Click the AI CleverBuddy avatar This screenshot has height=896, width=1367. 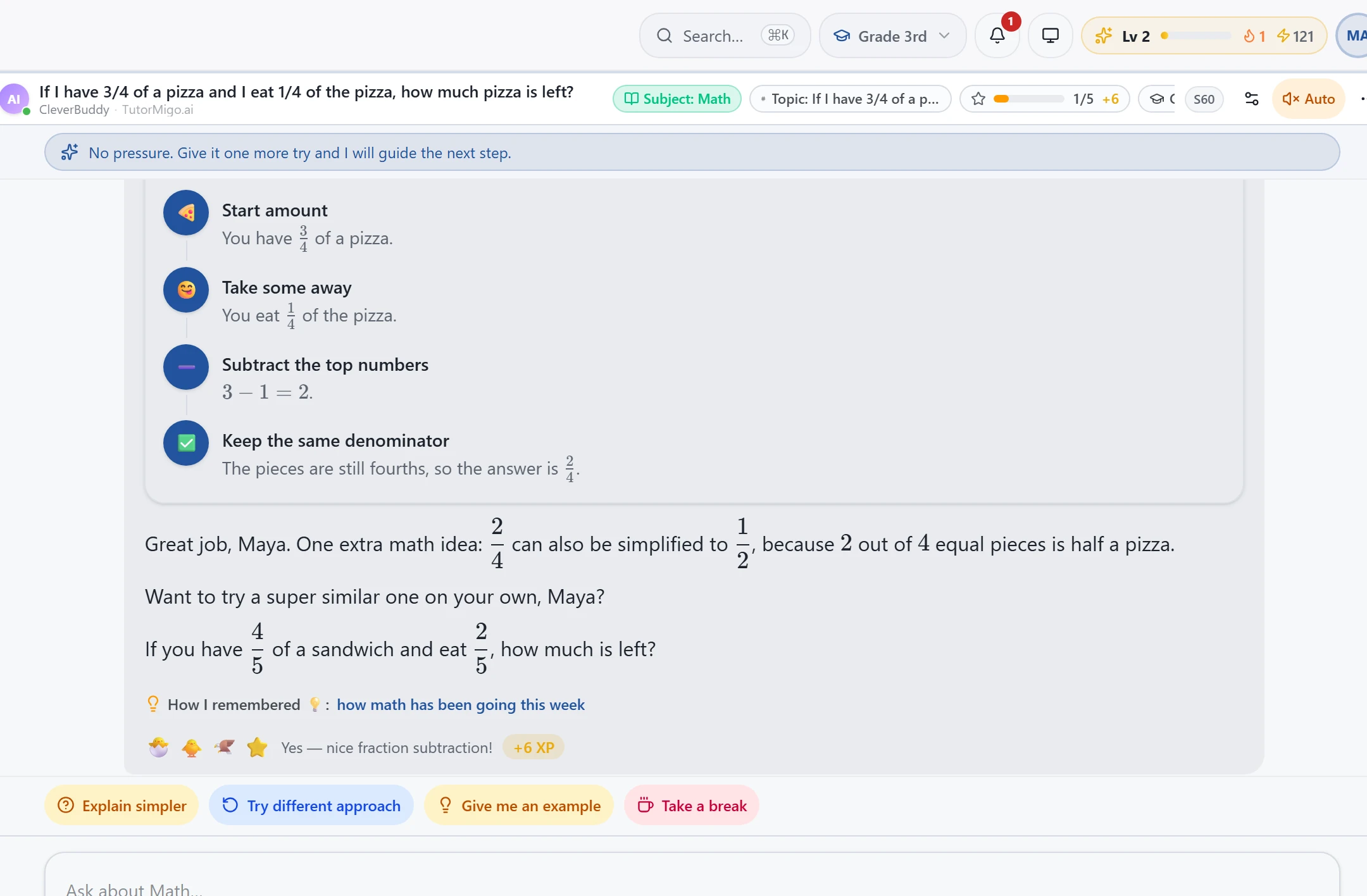tap(14, 99)
